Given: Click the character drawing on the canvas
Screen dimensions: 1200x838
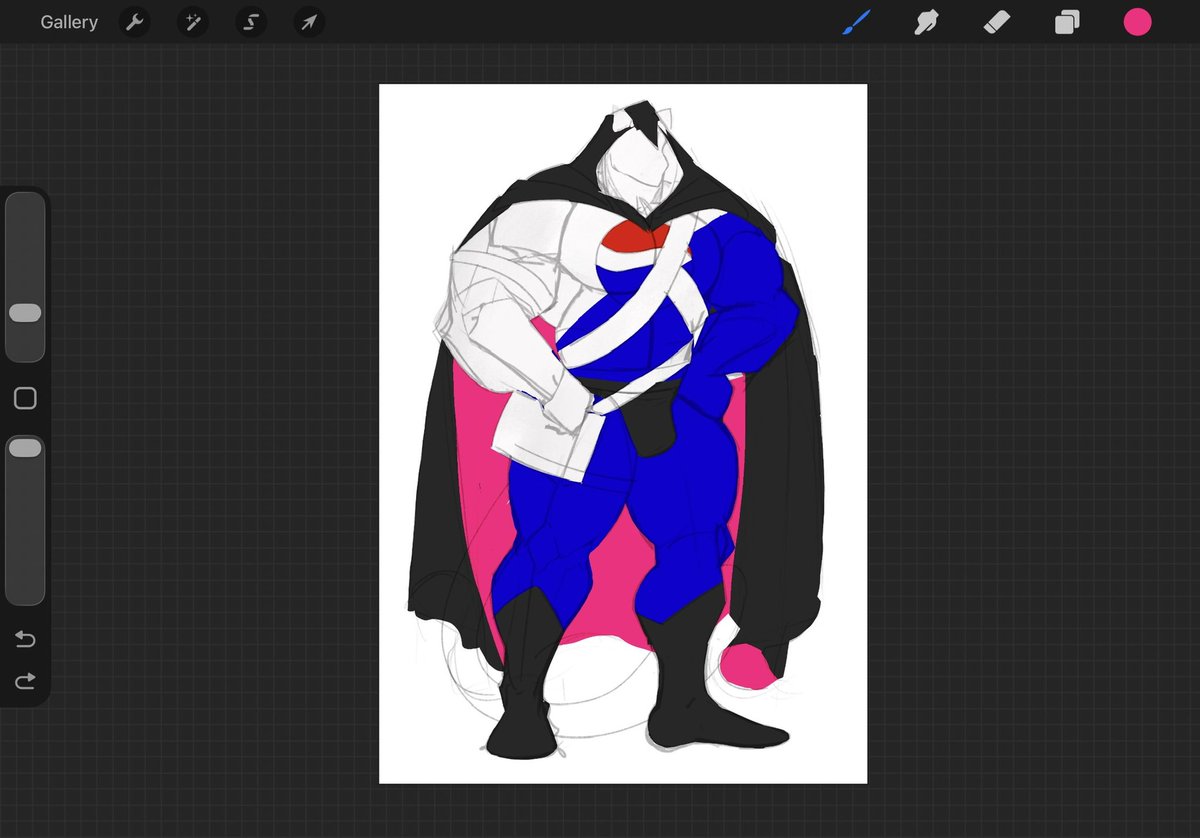Looking at the screenshot, I should click(618, 430).
